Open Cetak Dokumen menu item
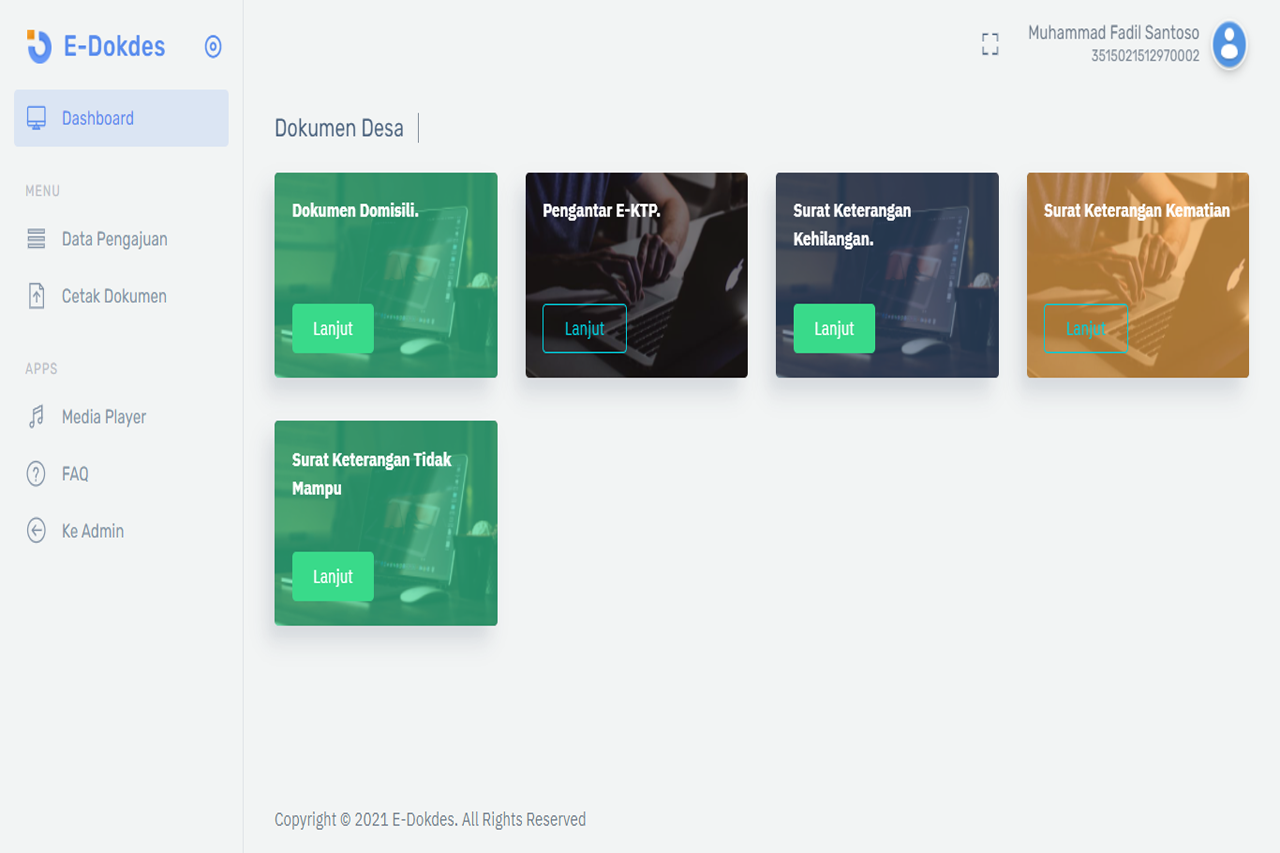This screenshot has width=1280, height=853. [x=114, y=296]
